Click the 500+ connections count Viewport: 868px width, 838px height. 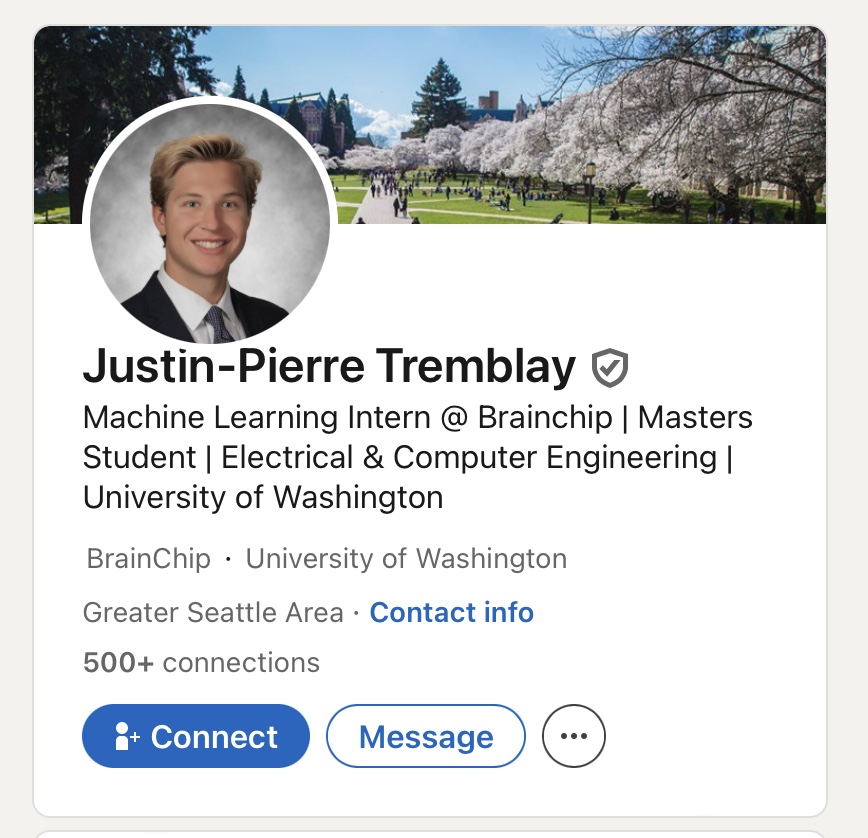point(201,662)
